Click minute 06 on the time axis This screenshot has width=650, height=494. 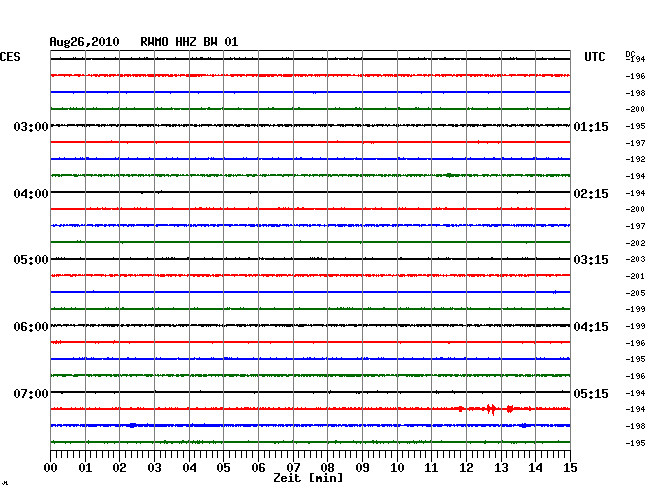258,468
